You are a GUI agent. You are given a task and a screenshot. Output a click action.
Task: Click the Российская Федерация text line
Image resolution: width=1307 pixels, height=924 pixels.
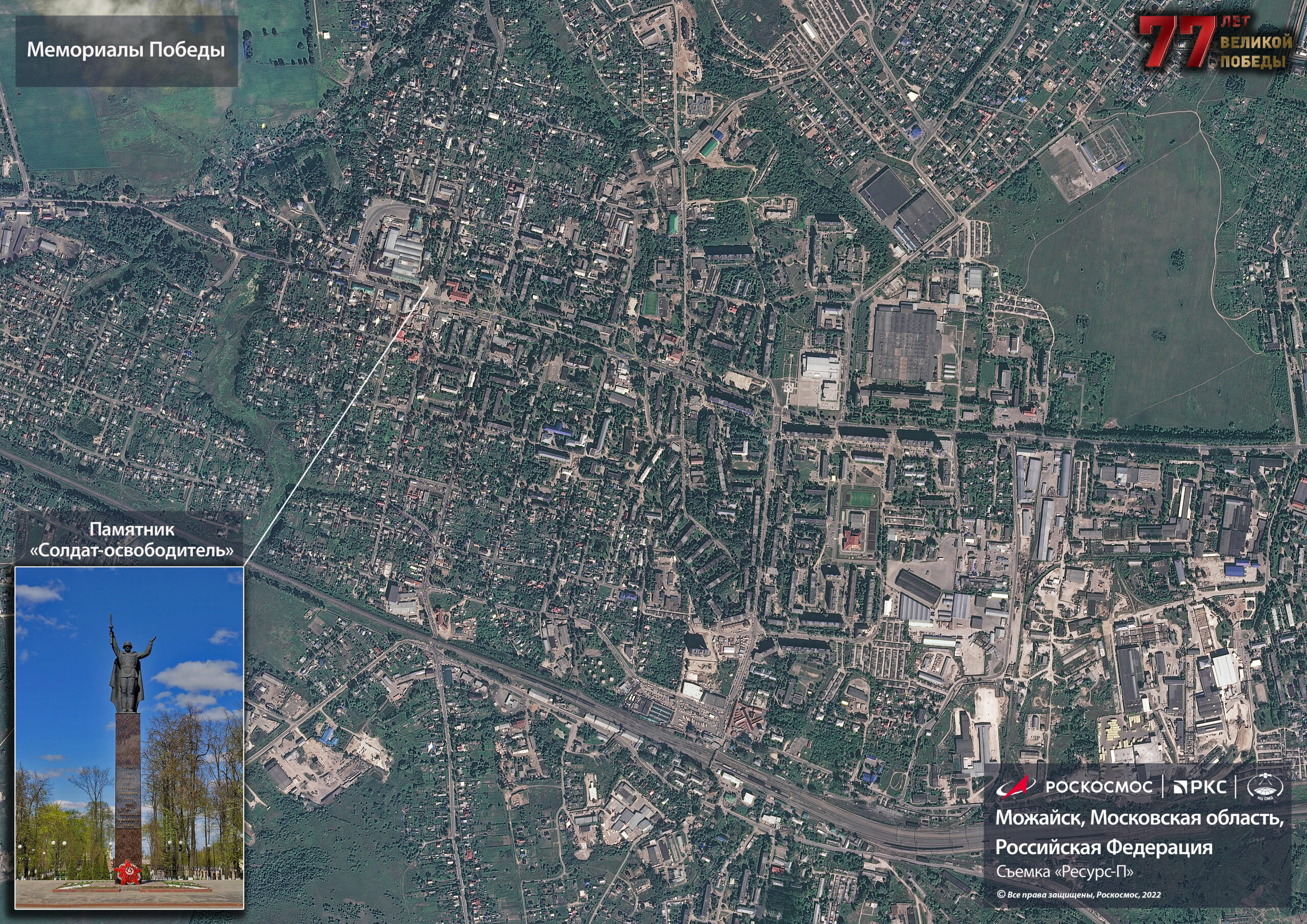1103,846
